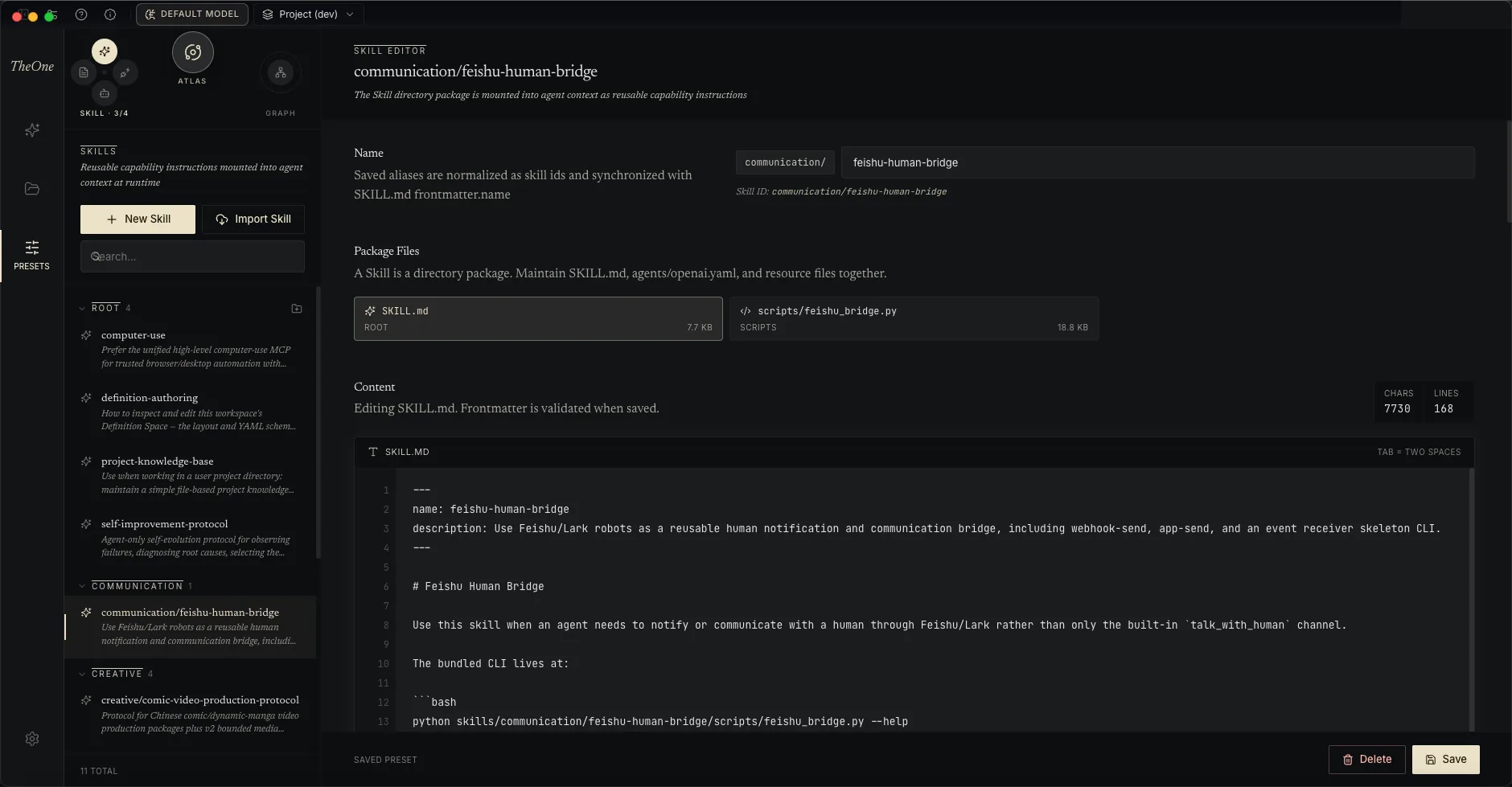Open the Project (dev) dropdown
Image resolution: width=1512 pixels, height=787 pixels.
(309, 14)
